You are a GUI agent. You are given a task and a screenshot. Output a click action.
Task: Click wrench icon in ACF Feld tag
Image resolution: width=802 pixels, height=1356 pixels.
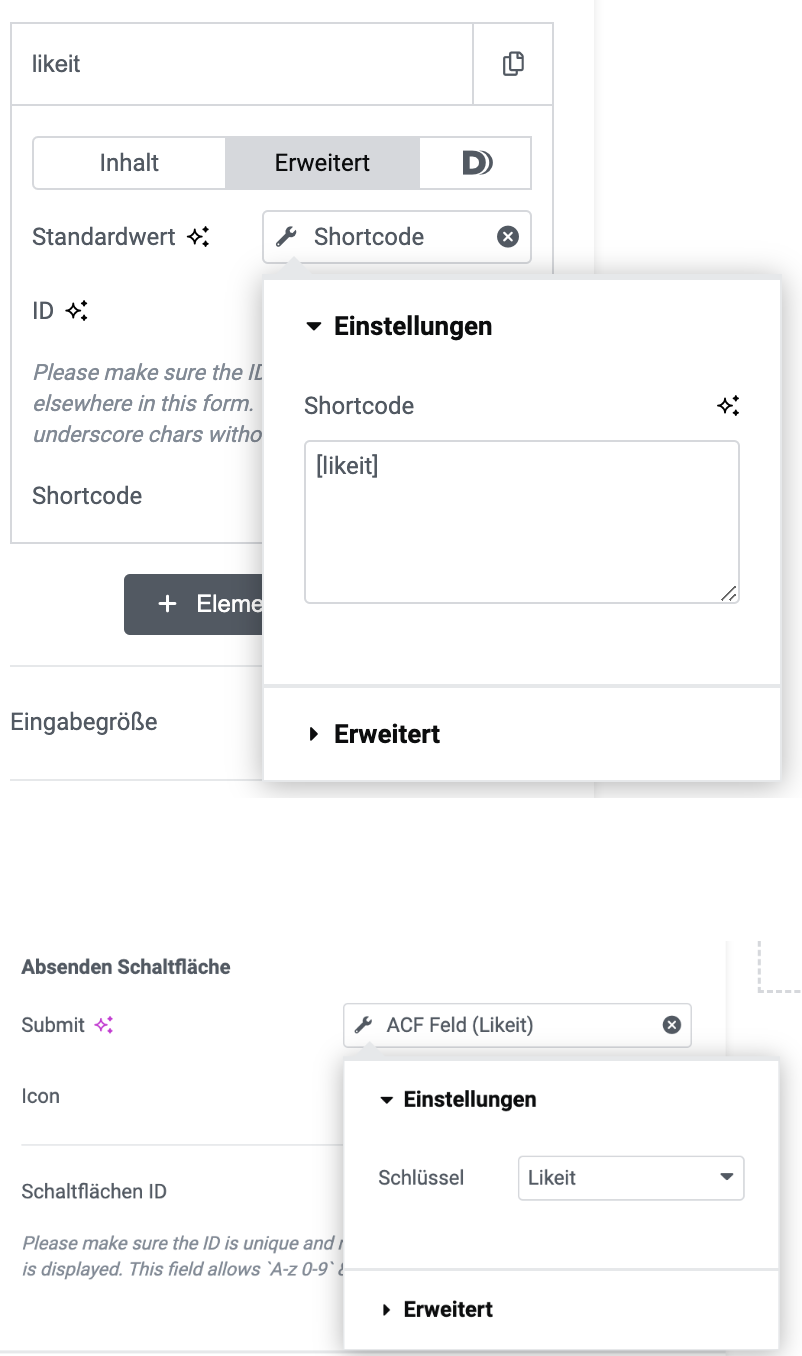click(x=364, y=1025)
